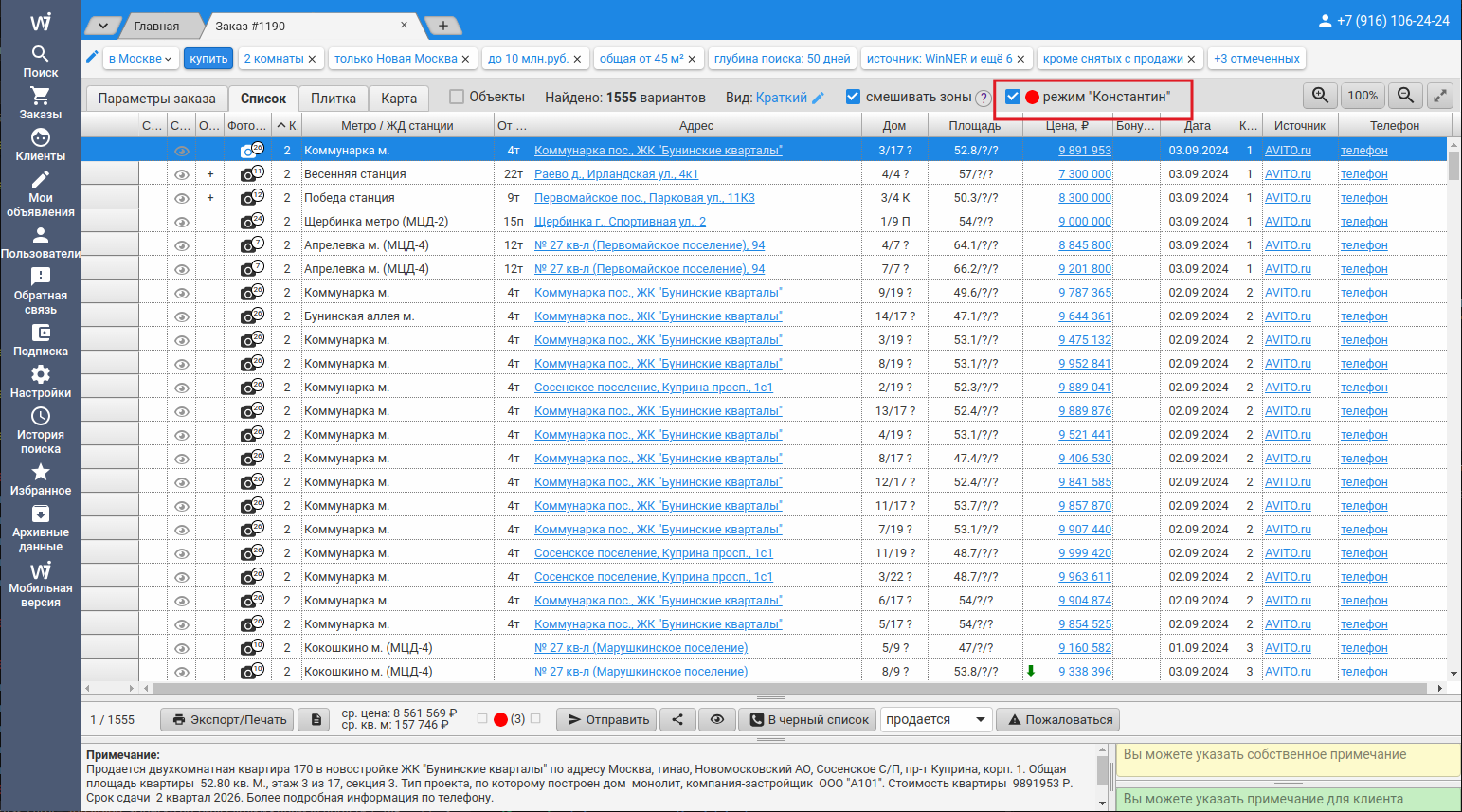The height and width of the screenshot is (812, 1462).
Task: Open photos camera icon for Весенняя станция row
Action: point(251,173)
